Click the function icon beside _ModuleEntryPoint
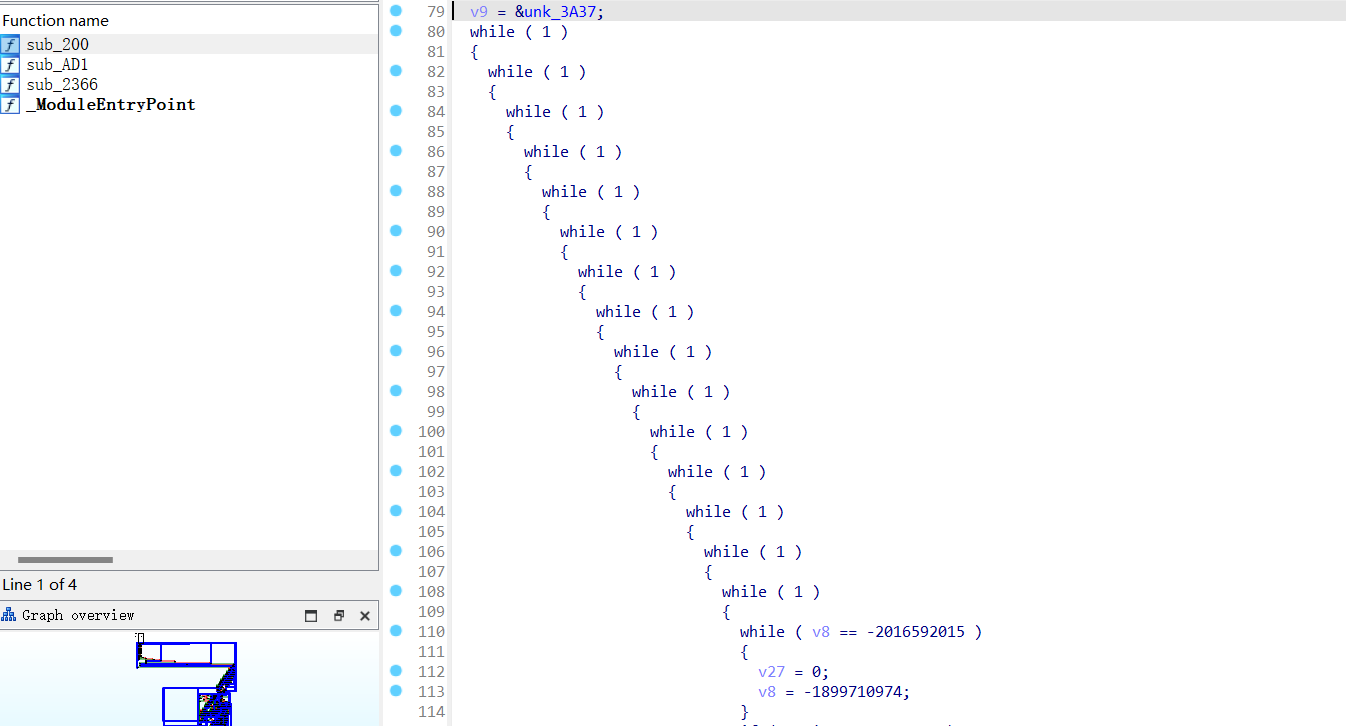Viewport: 1346px width, 726px height. [x=10, y=104]
